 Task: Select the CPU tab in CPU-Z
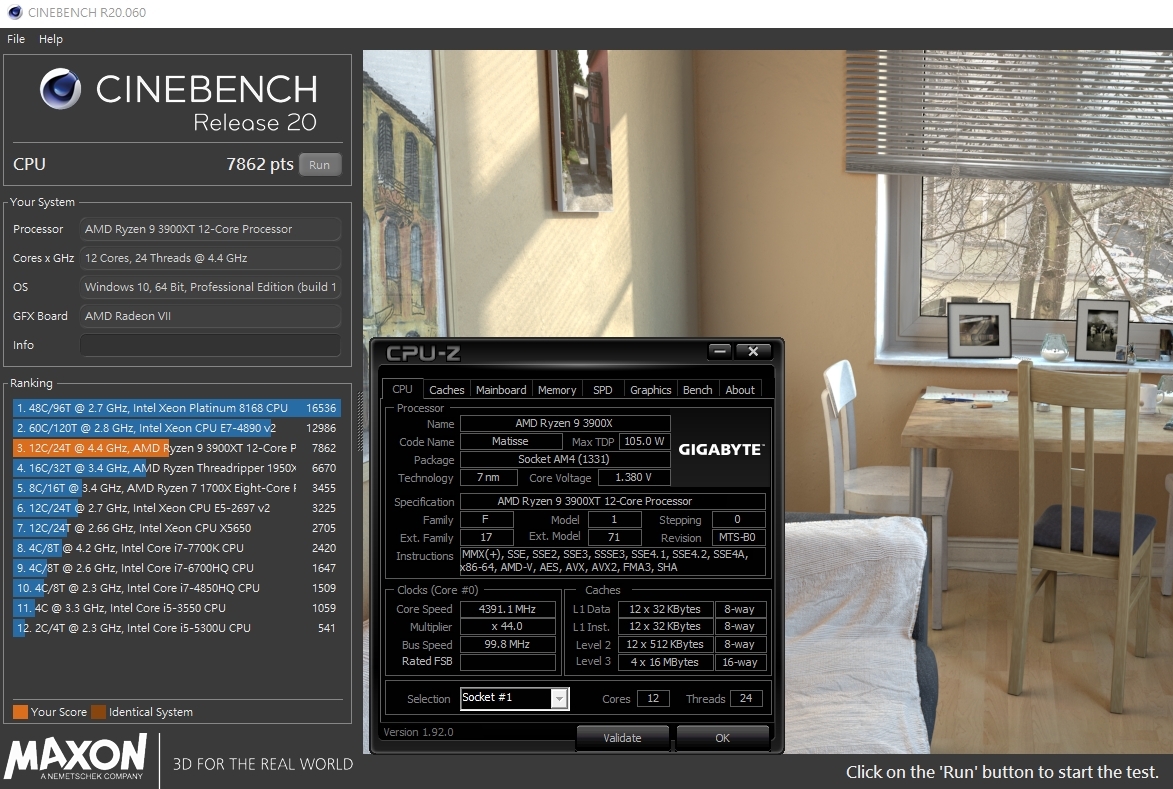(x=402, y=389)
